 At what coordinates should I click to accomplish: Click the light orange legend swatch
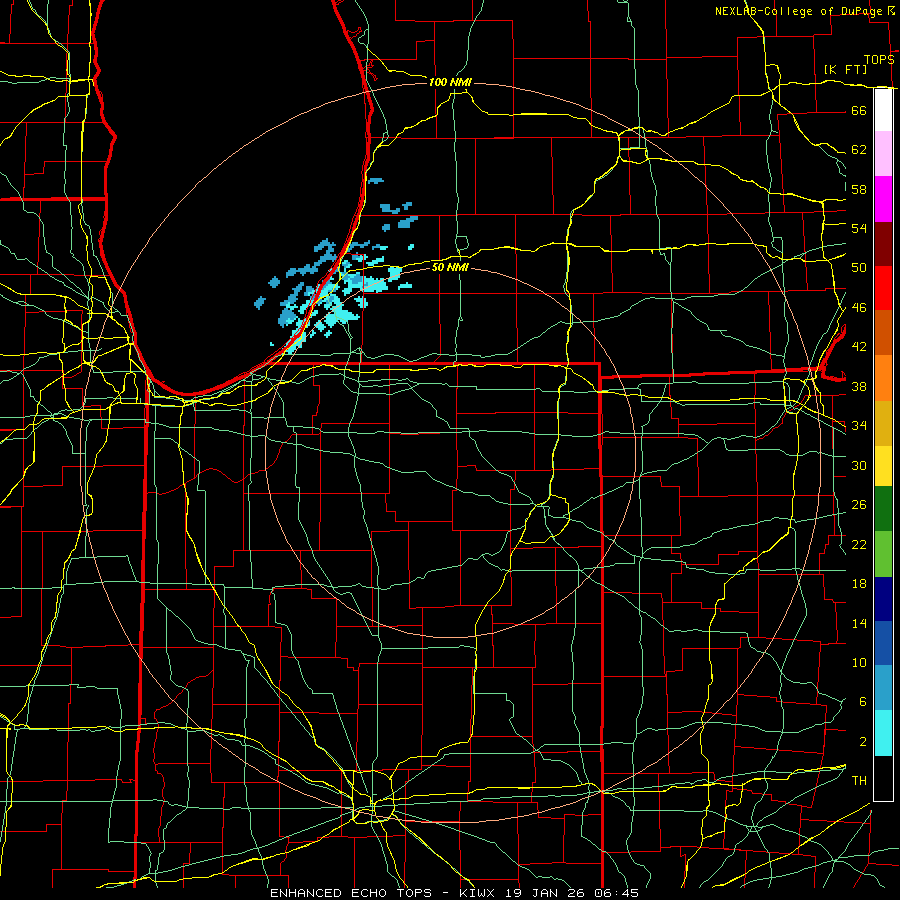pos(883,378)
